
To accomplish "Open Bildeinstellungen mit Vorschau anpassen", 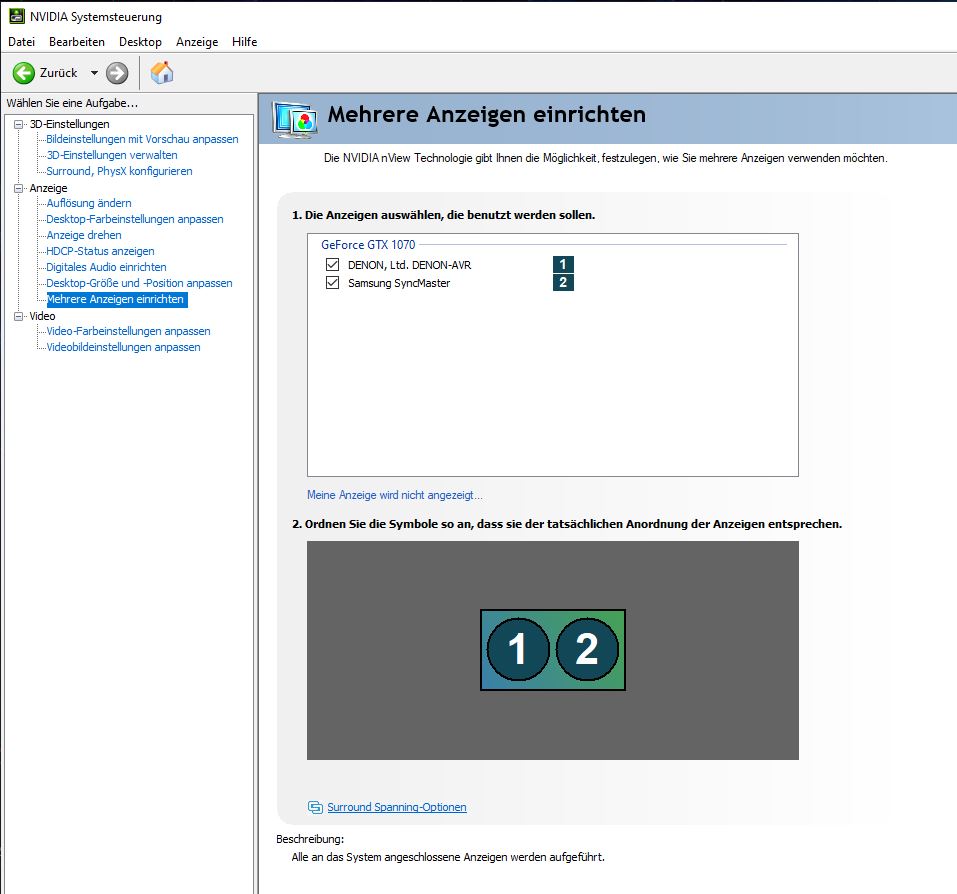I will click(142, 139).
